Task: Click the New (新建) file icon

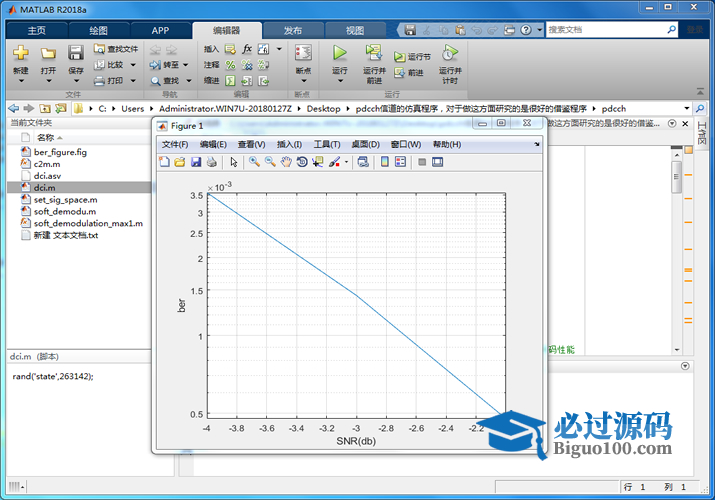Action: pos(21,53)
